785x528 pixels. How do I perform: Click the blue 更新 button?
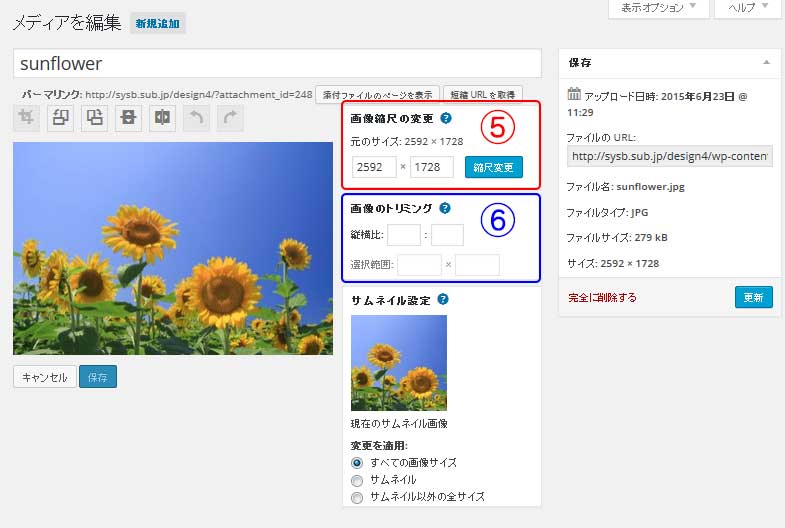coord(753,297)
